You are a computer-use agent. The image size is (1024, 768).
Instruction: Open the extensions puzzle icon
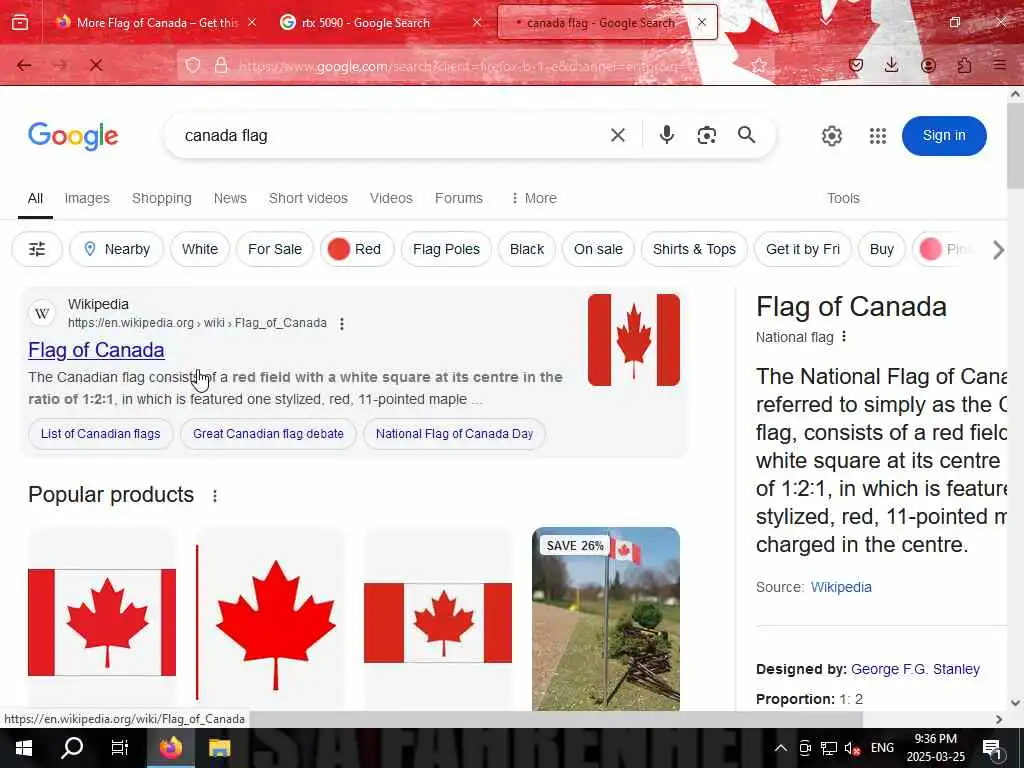click(x=964, y=65)
